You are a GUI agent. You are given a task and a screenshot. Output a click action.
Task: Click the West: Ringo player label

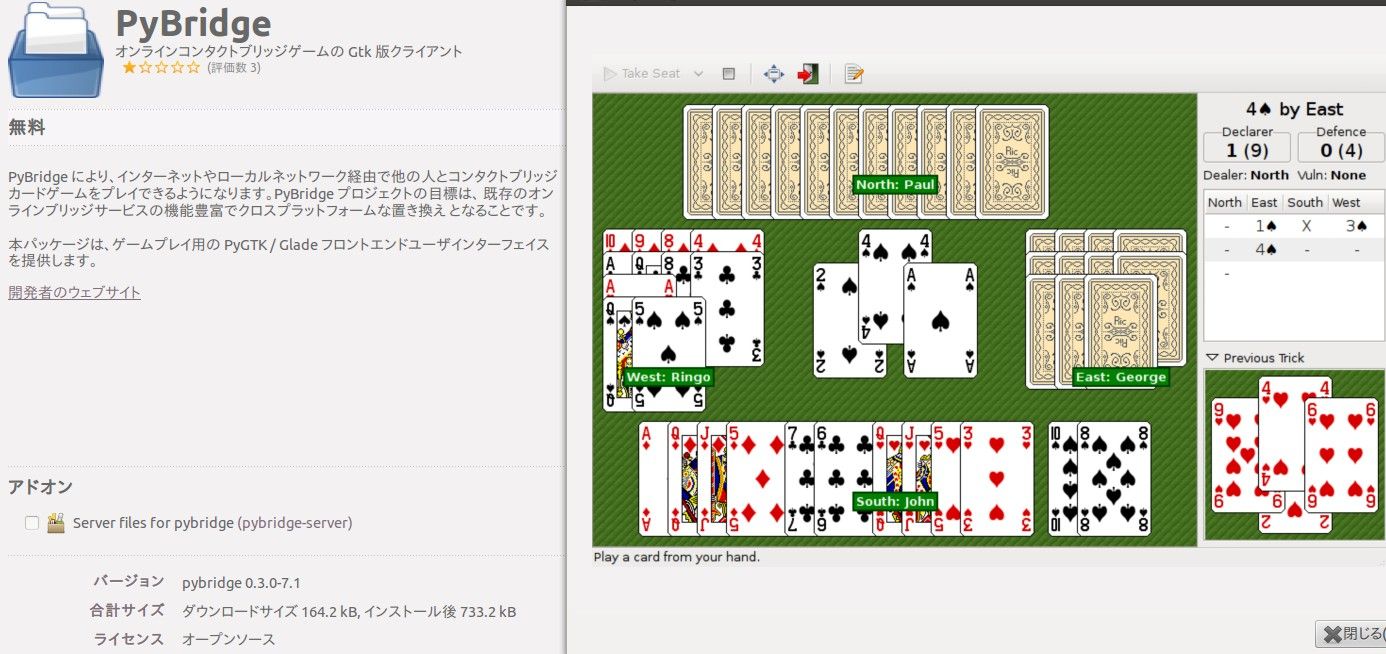(668, 378)
